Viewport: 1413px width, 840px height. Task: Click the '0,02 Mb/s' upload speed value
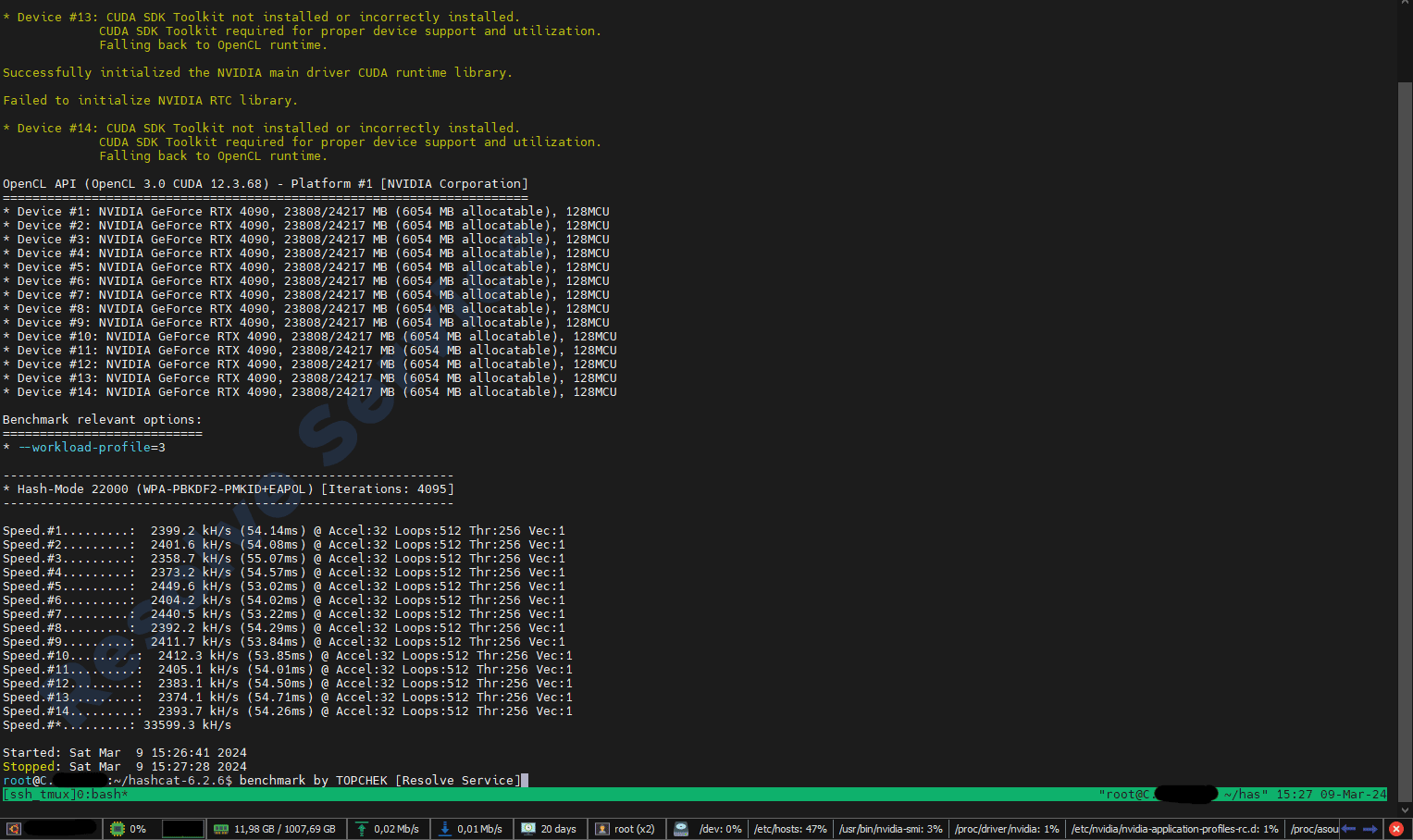pos(396,829)
